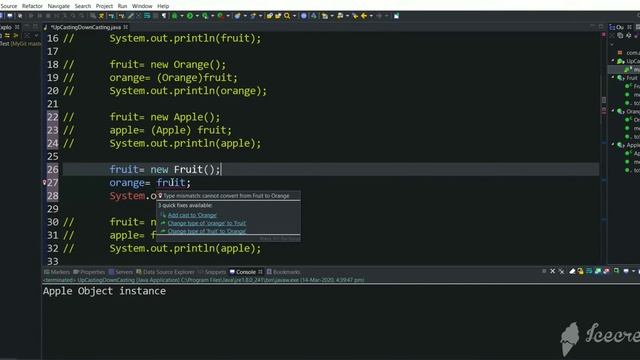Click the globe icon in main toolbar

click(304, 16)
